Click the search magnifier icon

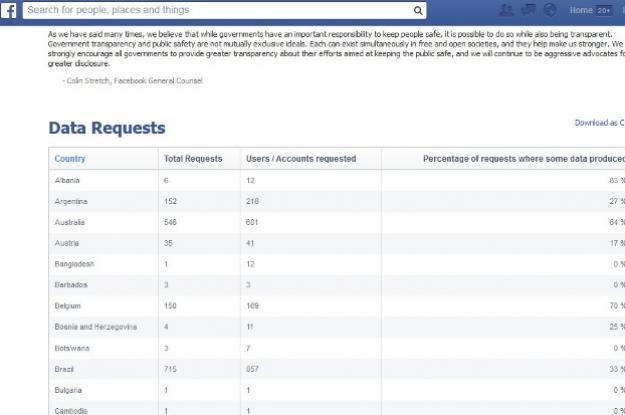[418, 10]
